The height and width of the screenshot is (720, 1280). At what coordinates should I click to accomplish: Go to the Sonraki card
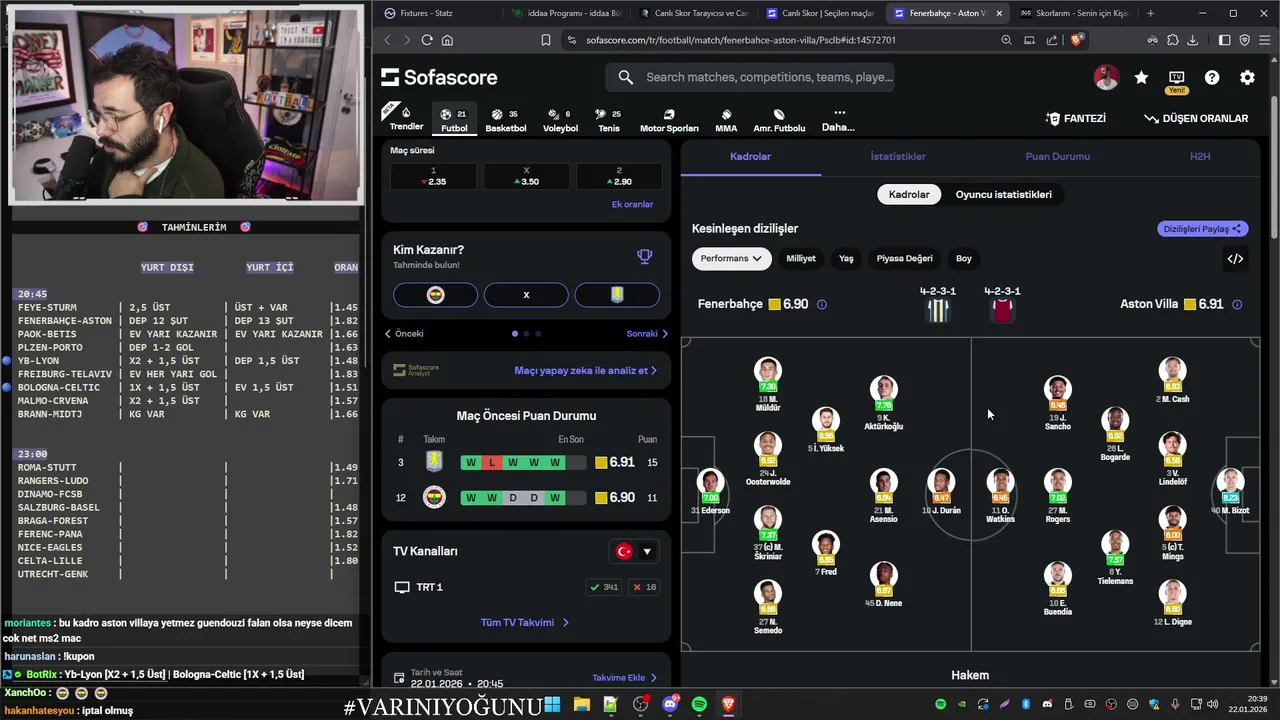[x=647, y=334]
